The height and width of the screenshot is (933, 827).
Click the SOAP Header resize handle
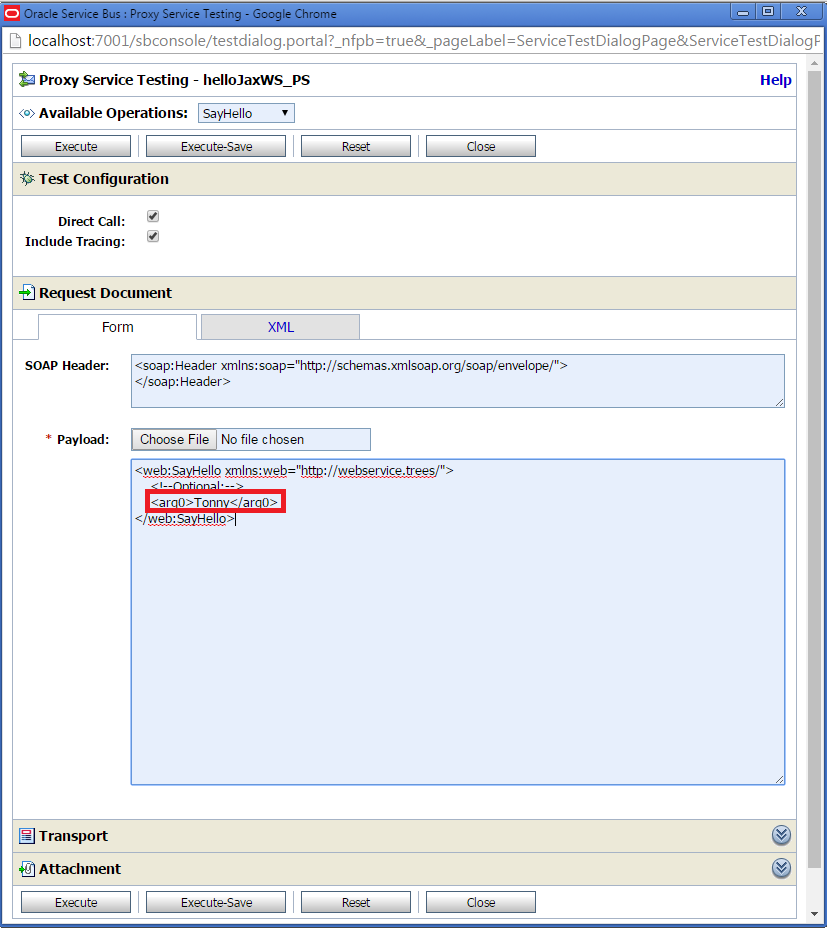779,402
